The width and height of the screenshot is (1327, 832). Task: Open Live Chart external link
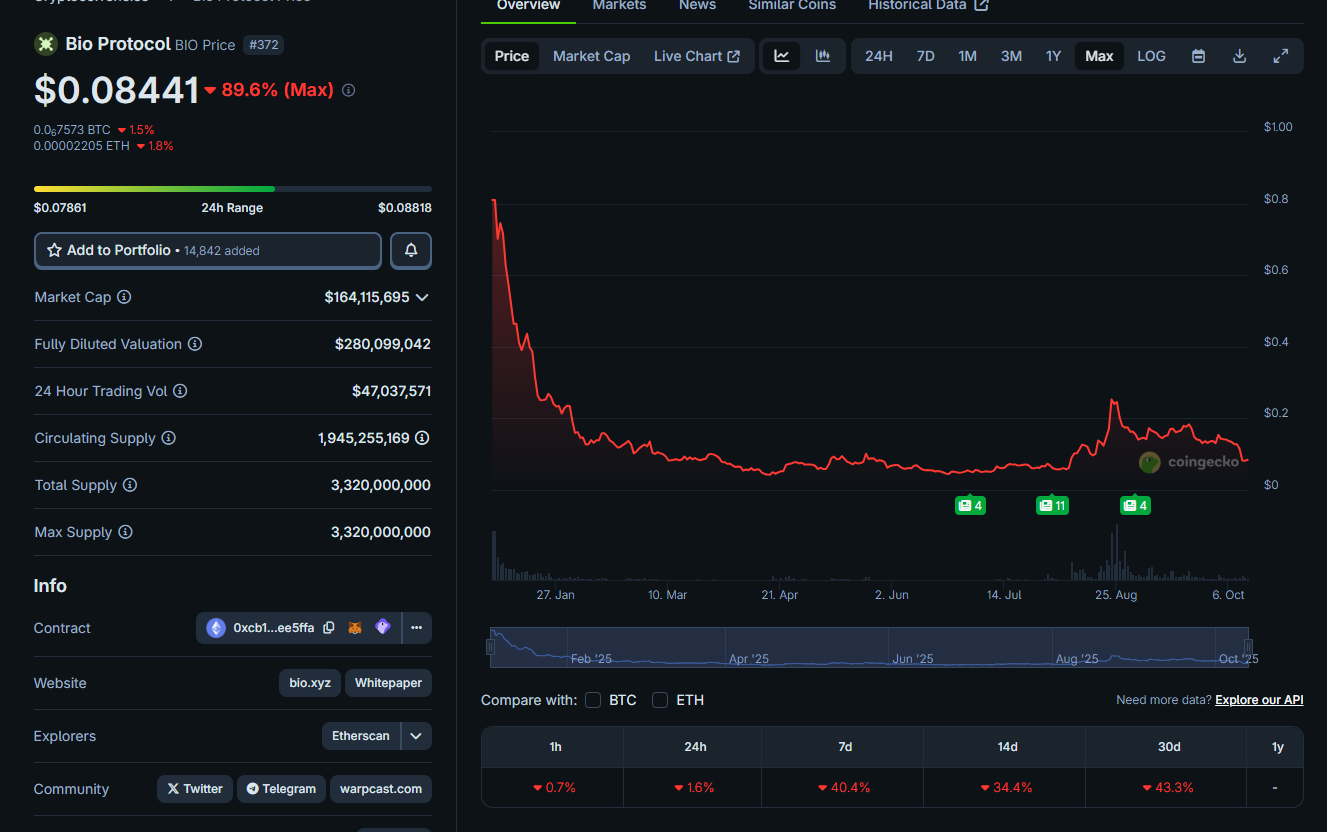pos(697,56)
